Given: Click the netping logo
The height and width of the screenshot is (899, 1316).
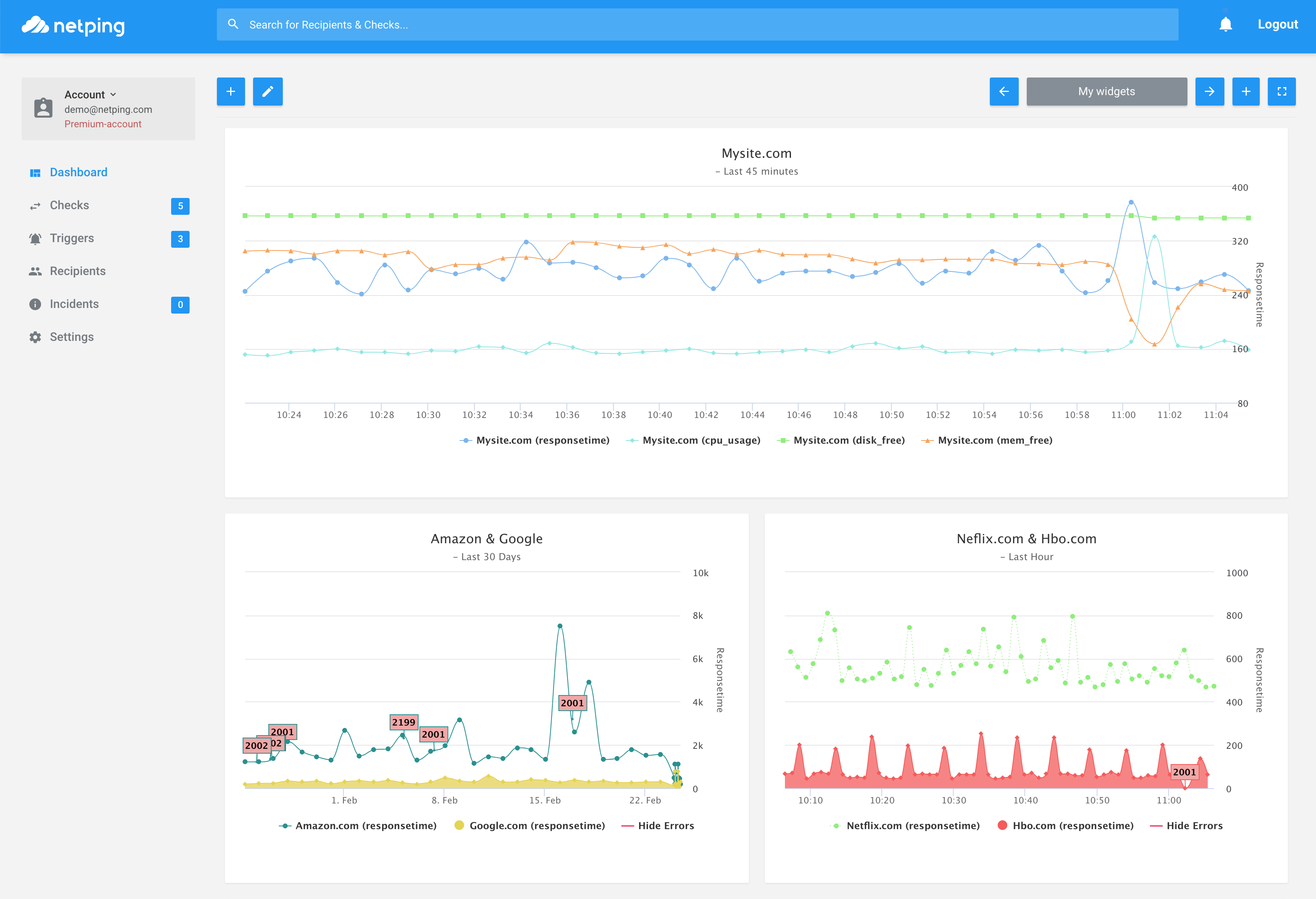Looking at the screenshot, I should point(73,25).
